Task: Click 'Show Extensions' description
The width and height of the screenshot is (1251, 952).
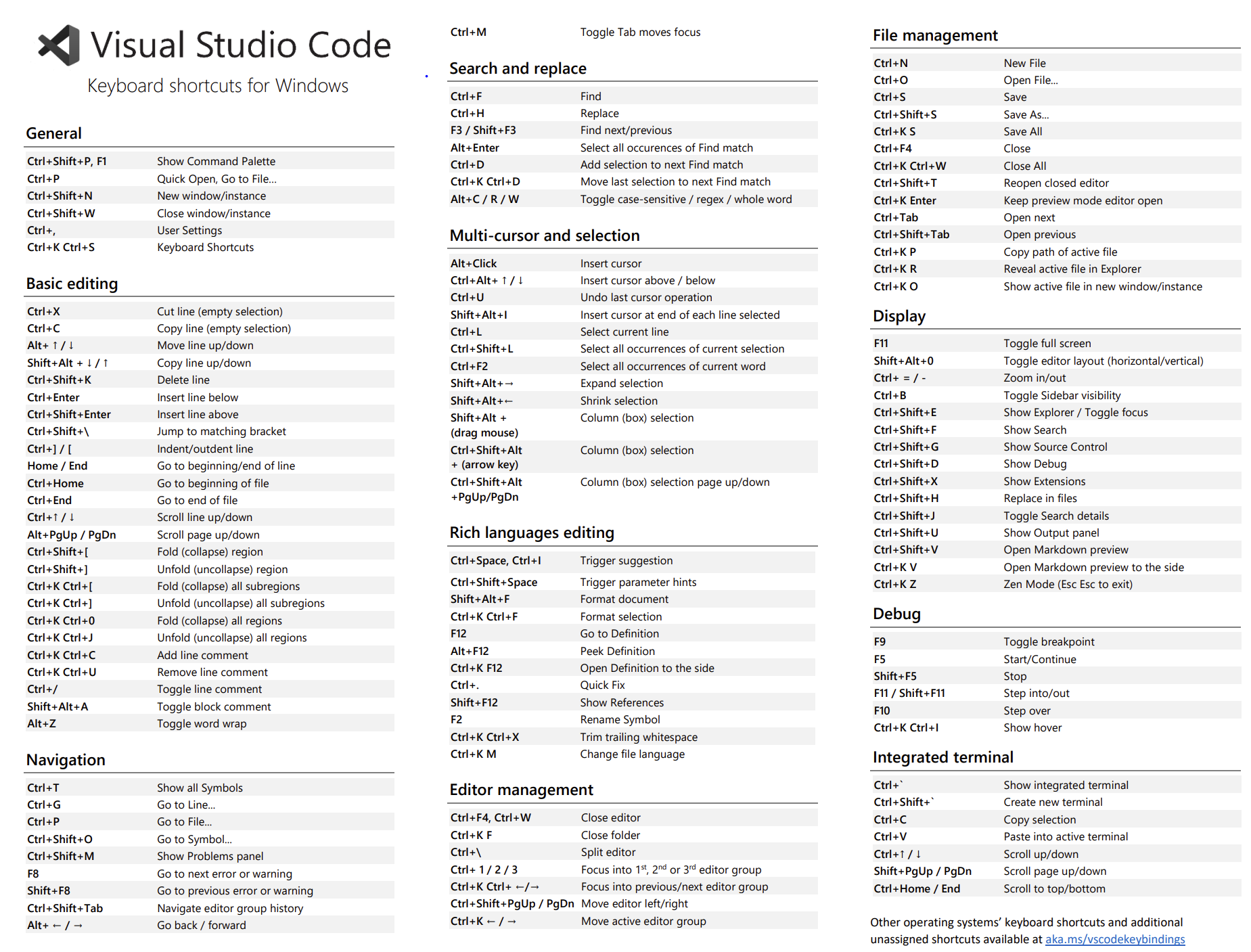Action: 1045,481
